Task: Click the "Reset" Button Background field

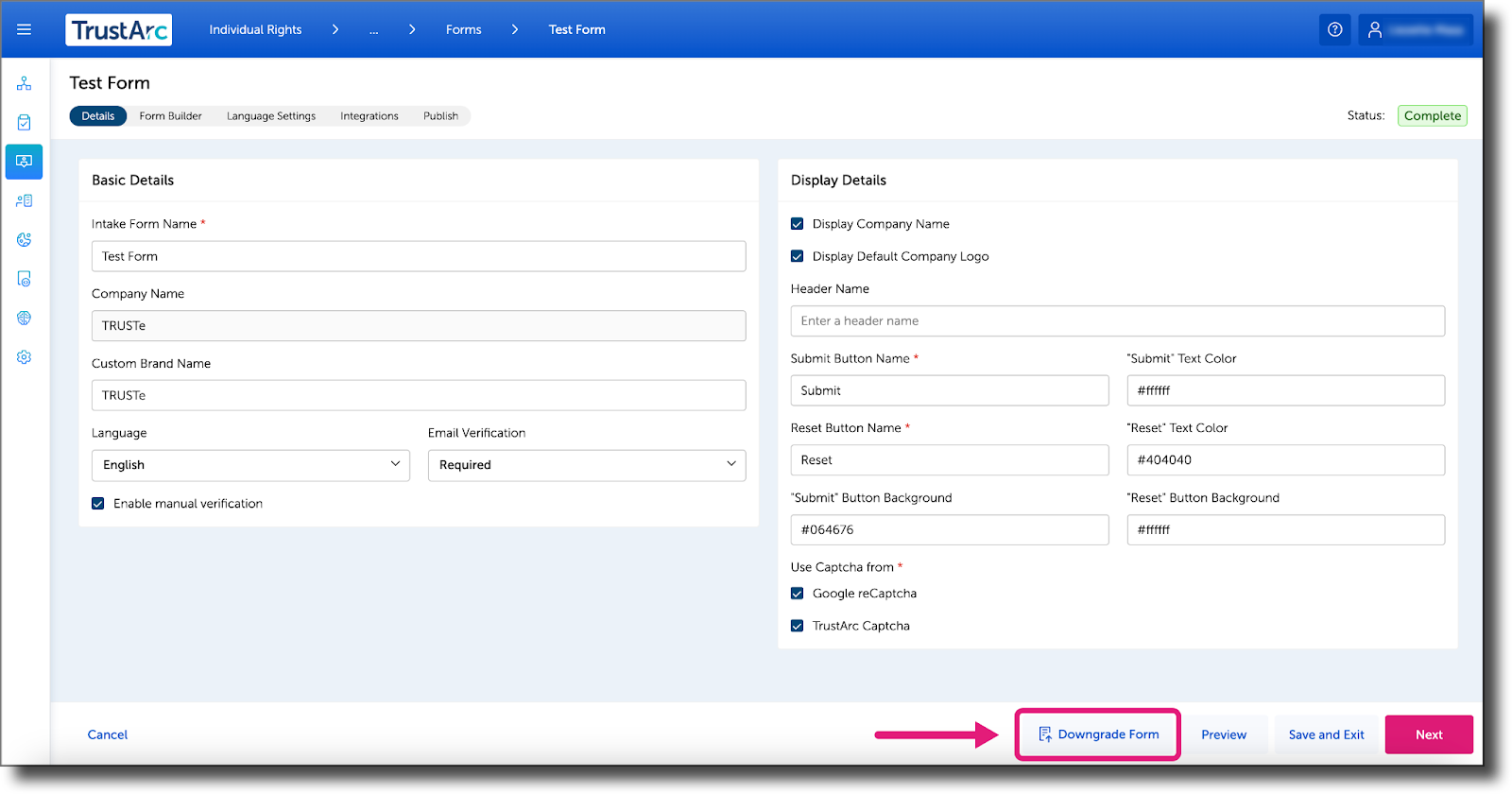Action: point(1286,530)
